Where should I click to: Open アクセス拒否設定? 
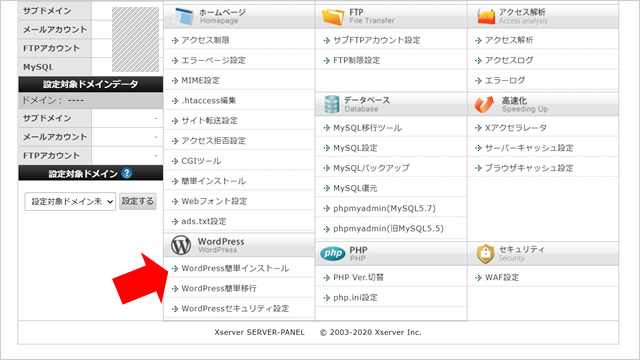coord(213,141)
